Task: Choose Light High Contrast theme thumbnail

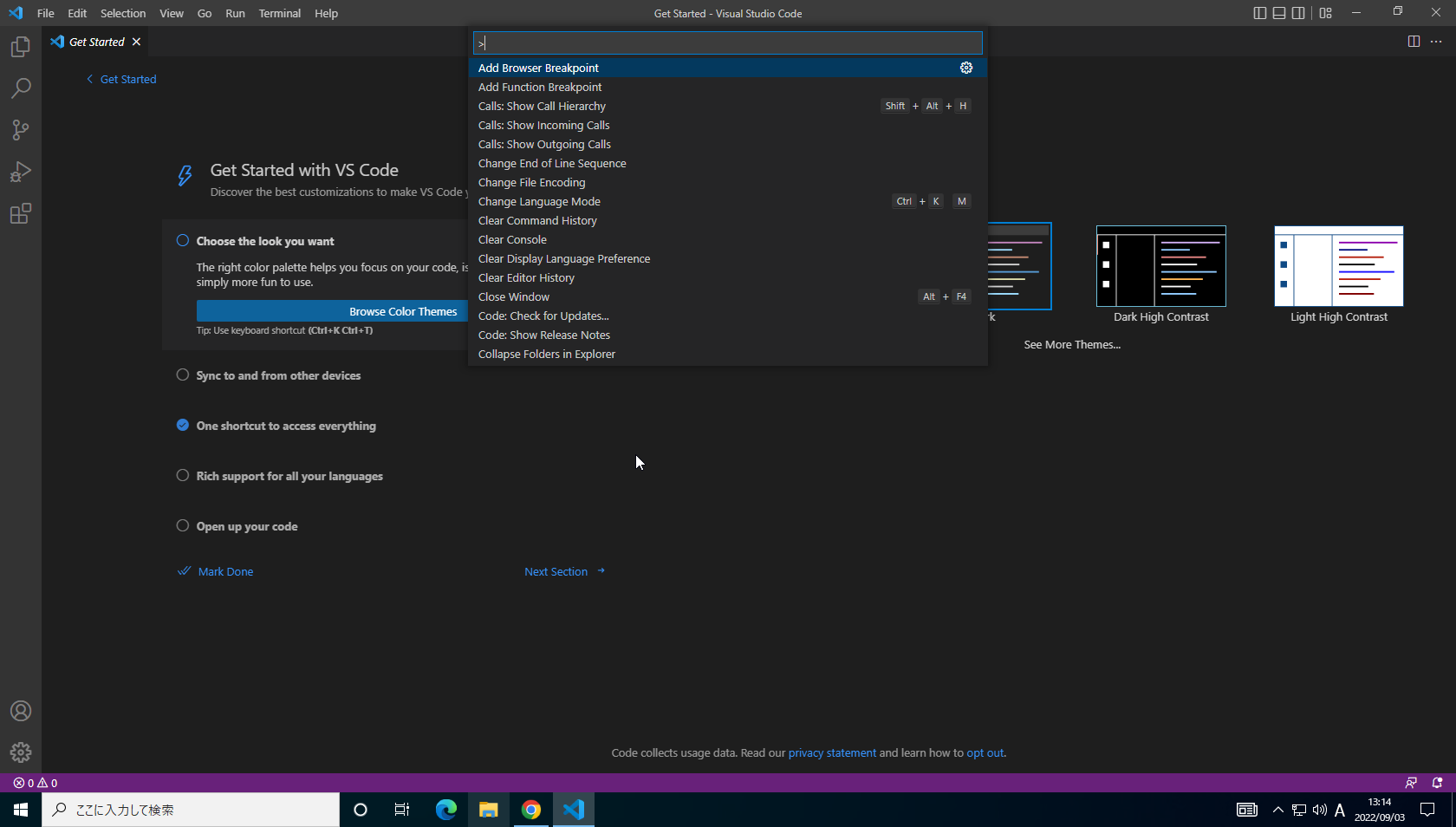Action: pos(1339,267)
